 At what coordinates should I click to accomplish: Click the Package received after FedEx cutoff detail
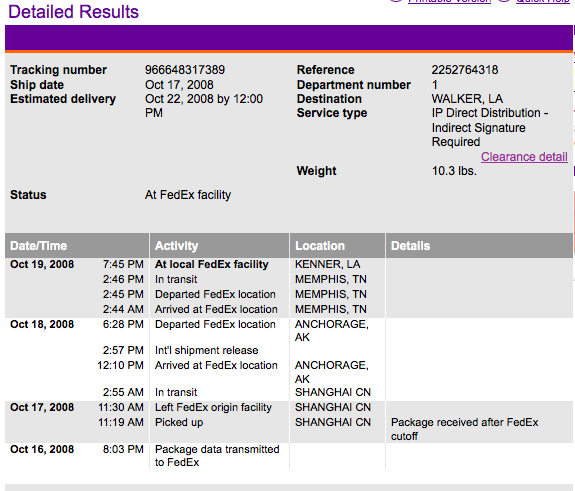[464, 429]
